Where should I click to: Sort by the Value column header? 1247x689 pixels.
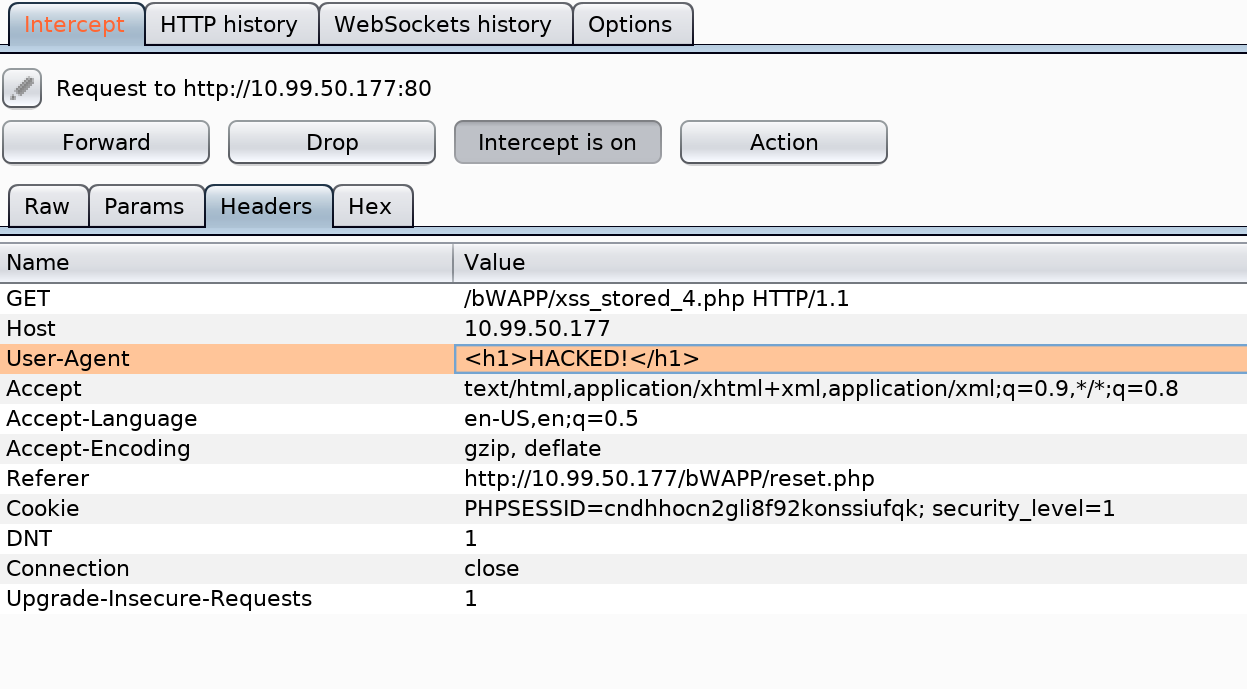(850, 263)
